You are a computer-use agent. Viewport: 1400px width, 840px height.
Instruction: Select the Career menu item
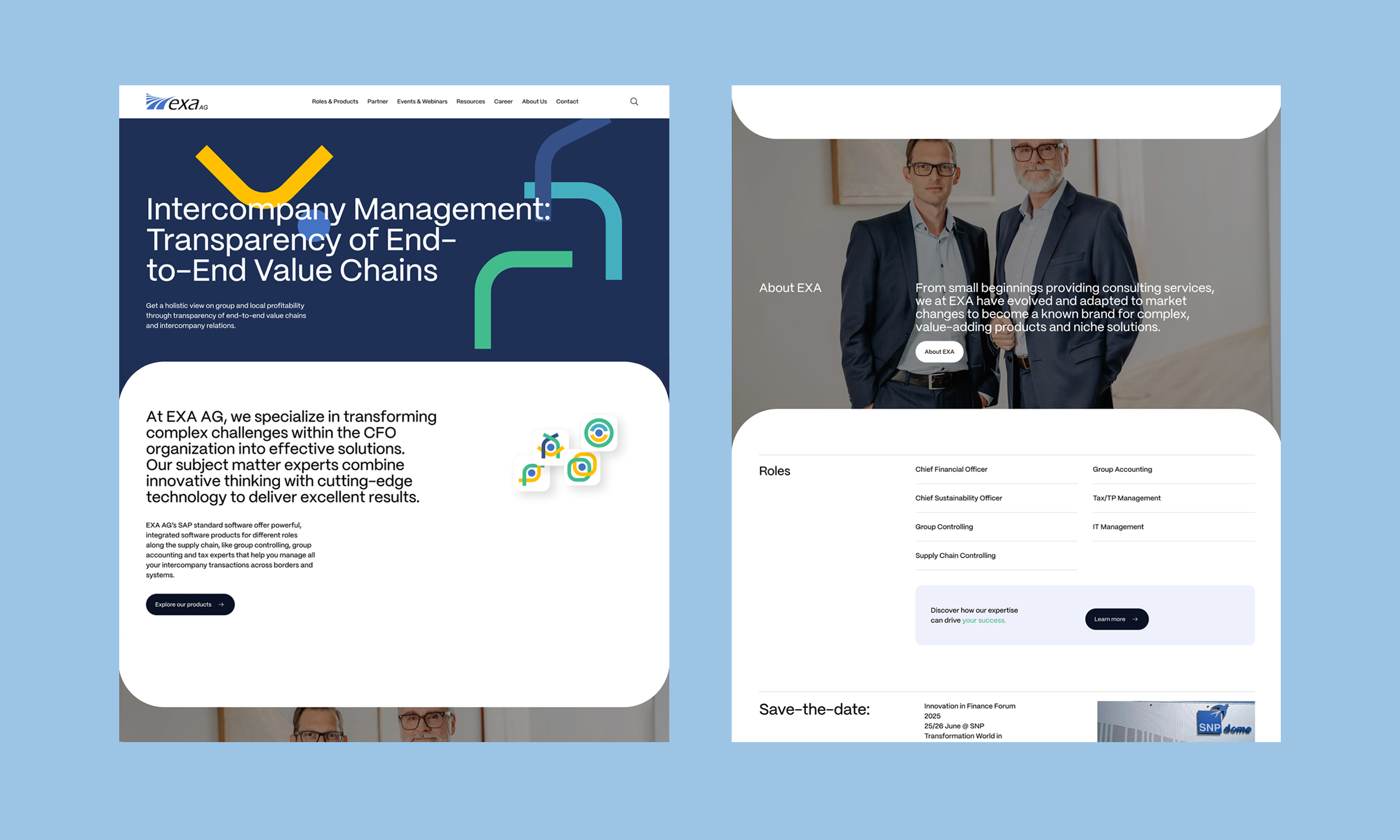(x=504, y=101)
